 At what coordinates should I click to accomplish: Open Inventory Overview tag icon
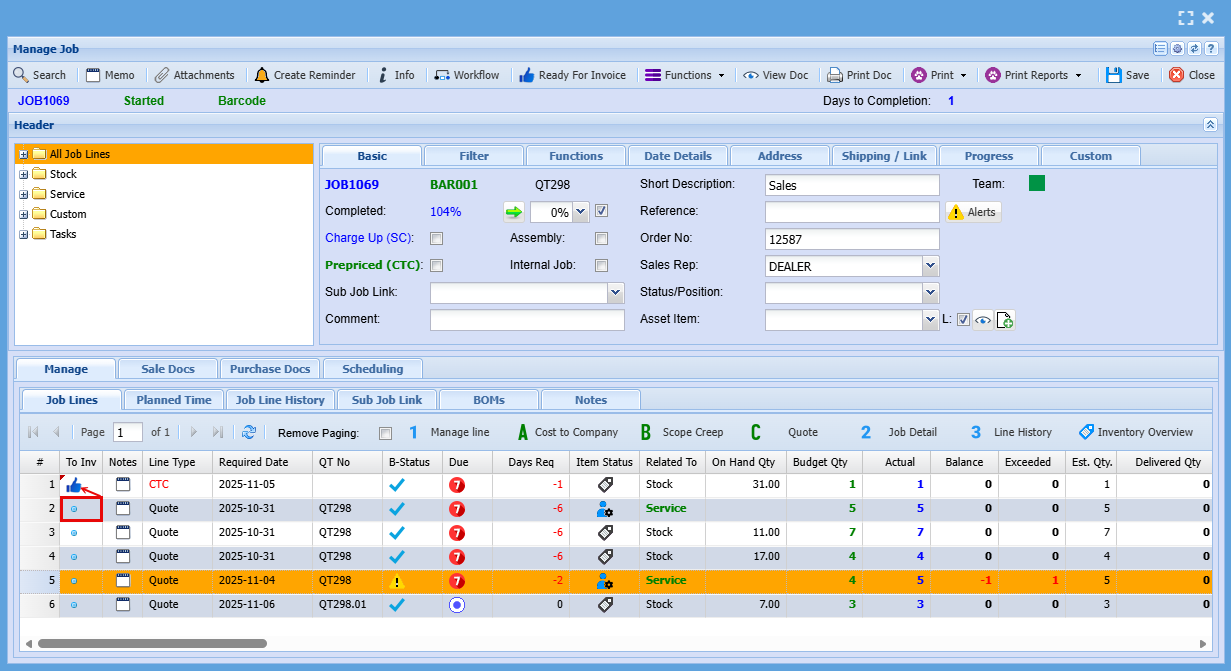coord(1086,432)
